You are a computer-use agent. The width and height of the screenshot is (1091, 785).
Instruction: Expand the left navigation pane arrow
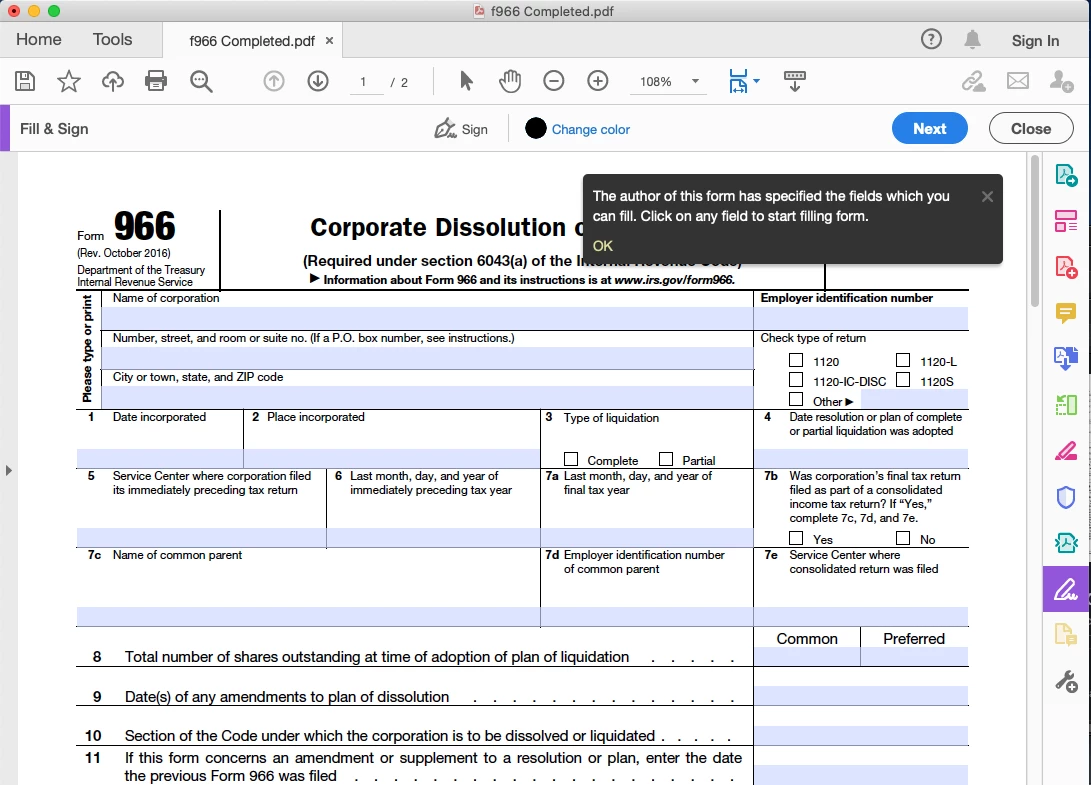pos(8,470)
